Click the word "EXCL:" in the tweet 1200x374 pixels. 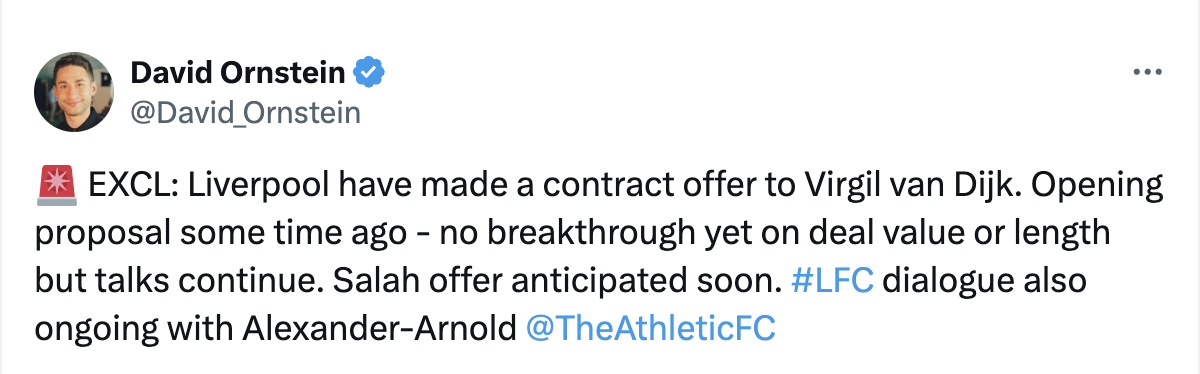[133, 187]
